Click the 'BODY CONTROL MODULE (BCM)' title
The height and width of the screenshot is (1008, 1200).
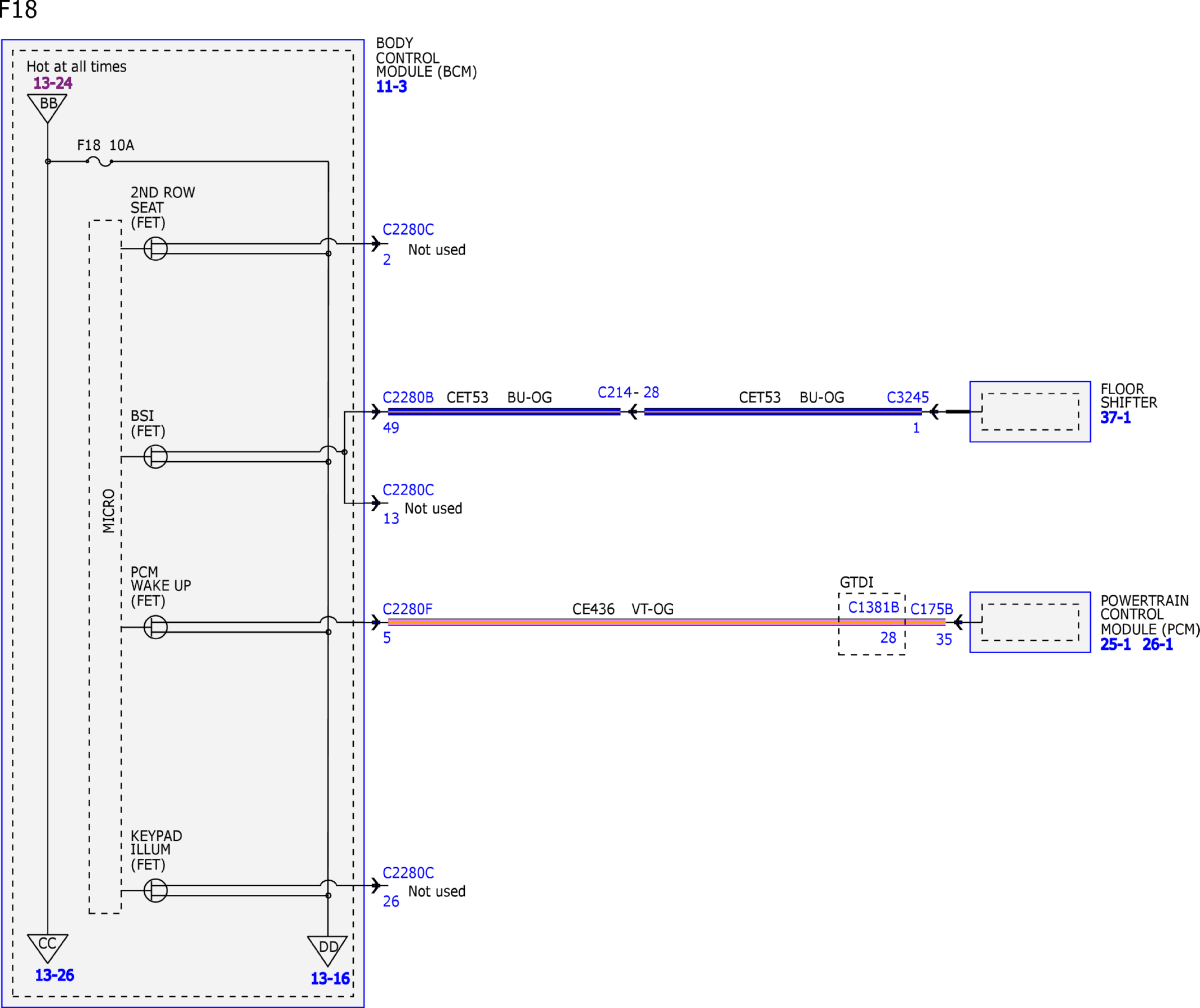pyautogui.click(x=426, y=57)
